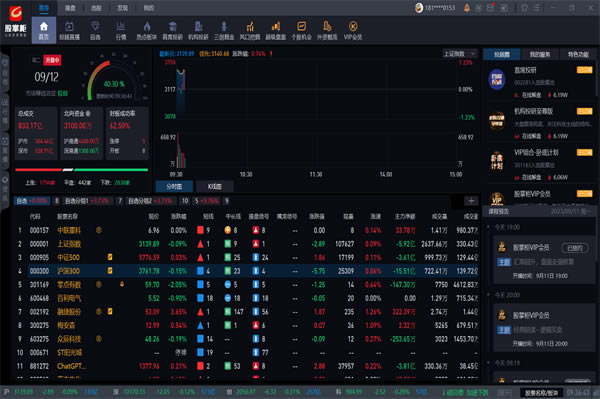Screen dimensions: 600x399
Task: Open the 热点板块 flame icon
Action: 147,30
